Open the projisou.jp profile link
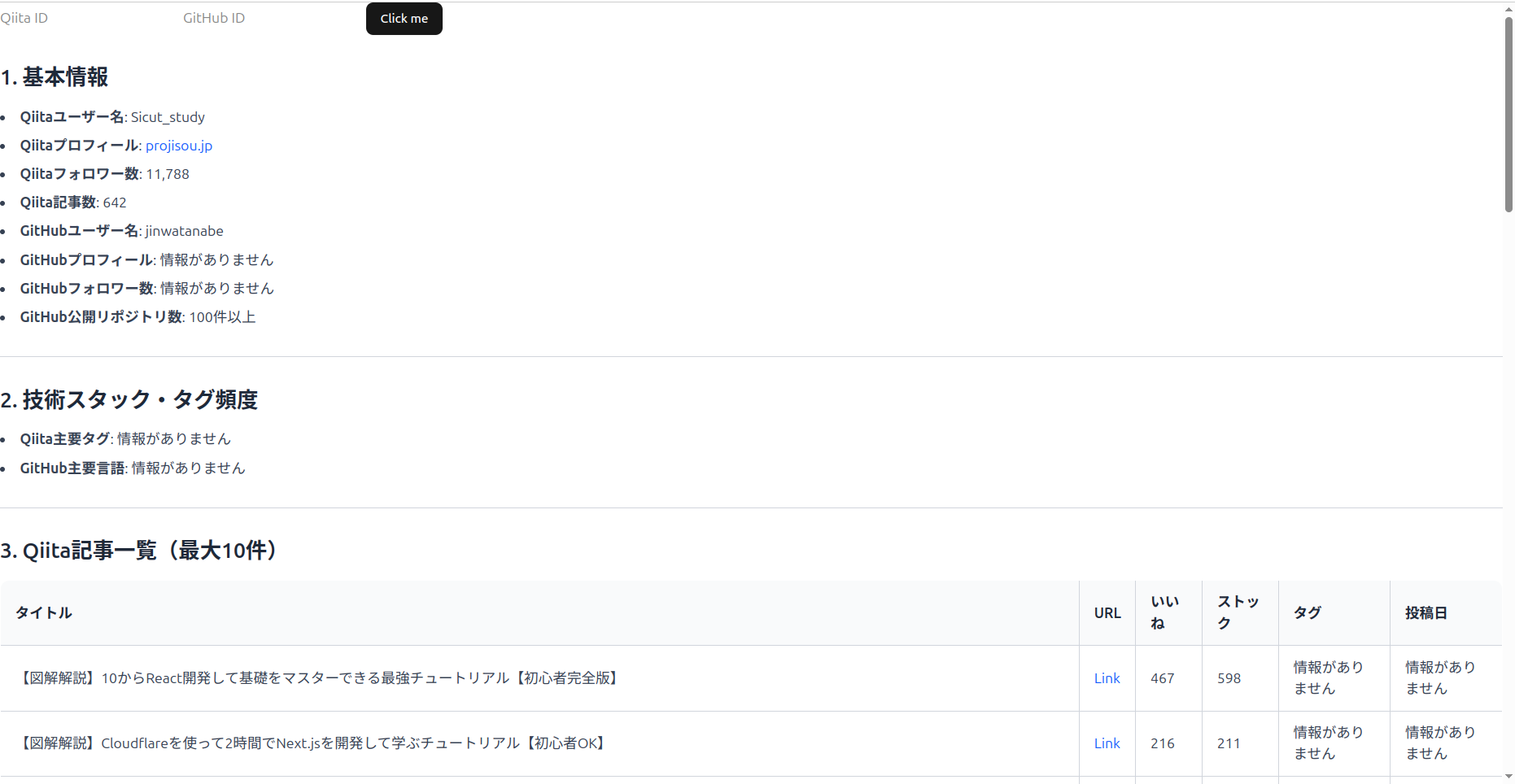This screenshot has height=784, width=1515. point(178,145)
